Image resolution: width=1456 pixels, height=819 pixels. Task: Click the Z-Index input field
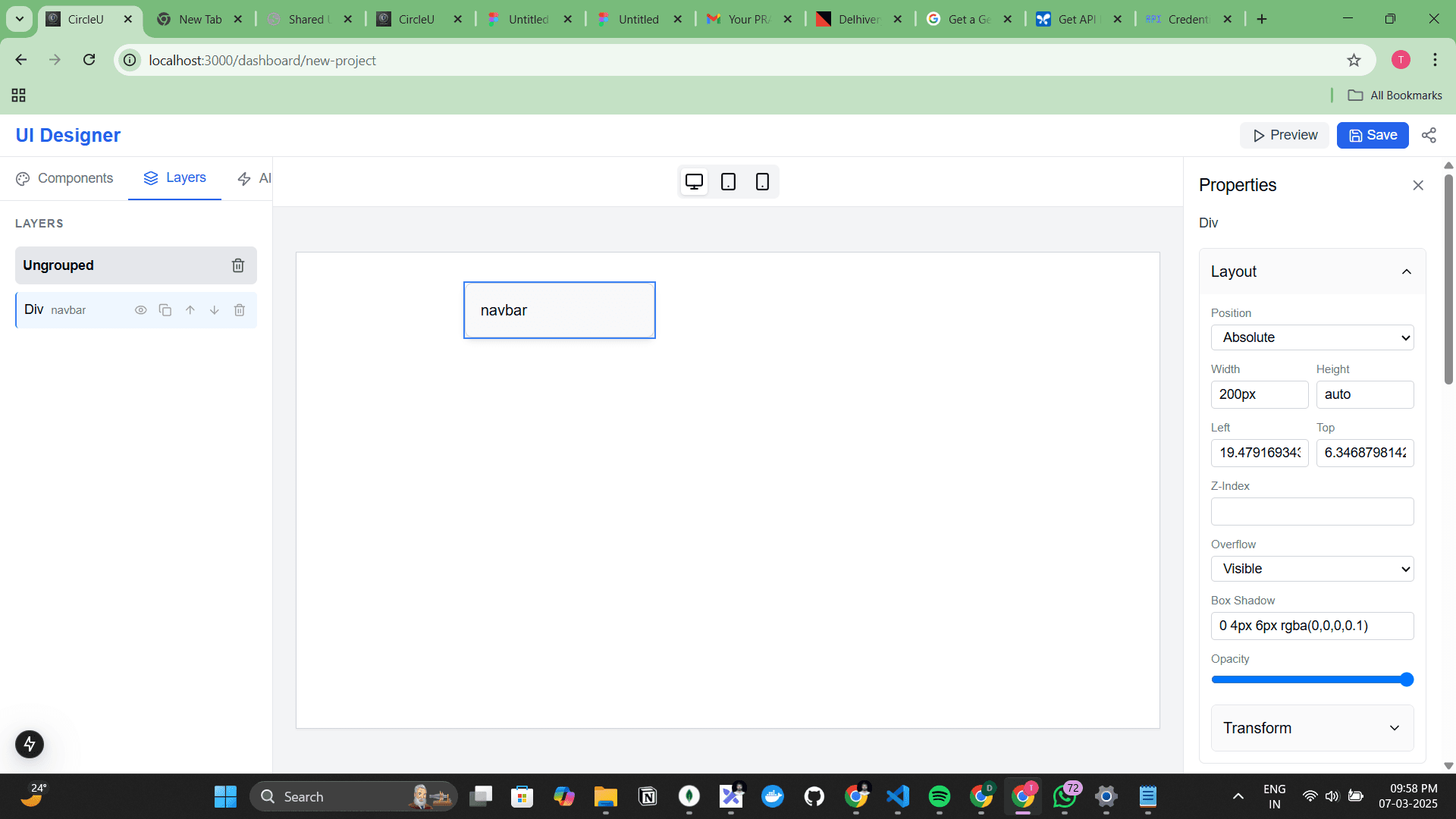(x=1312, y=511)
